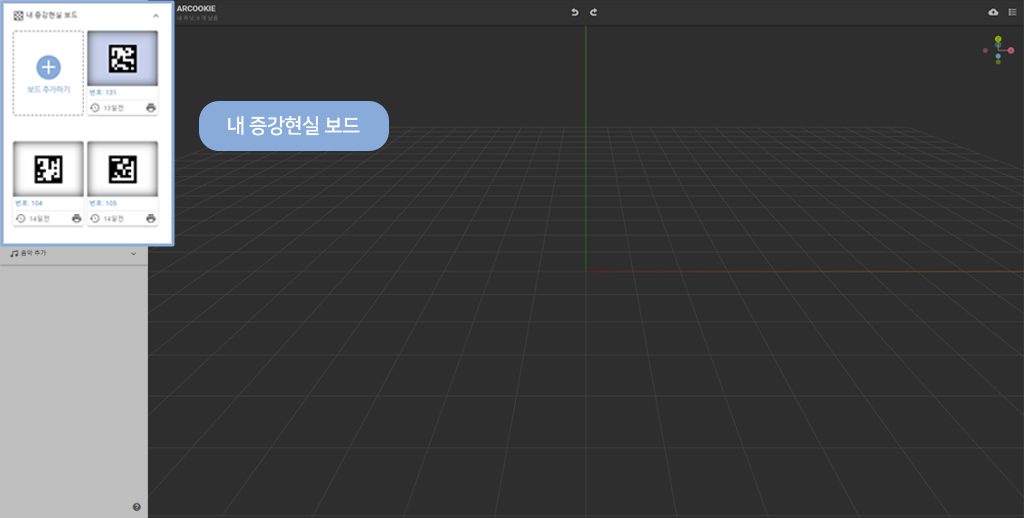Undo the last action in the top toolbar

575,12
